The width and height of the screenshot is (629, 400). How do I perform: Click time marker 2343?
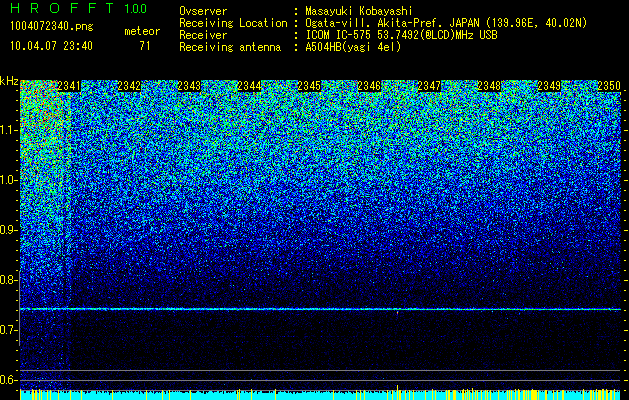[x=189, y=86]
